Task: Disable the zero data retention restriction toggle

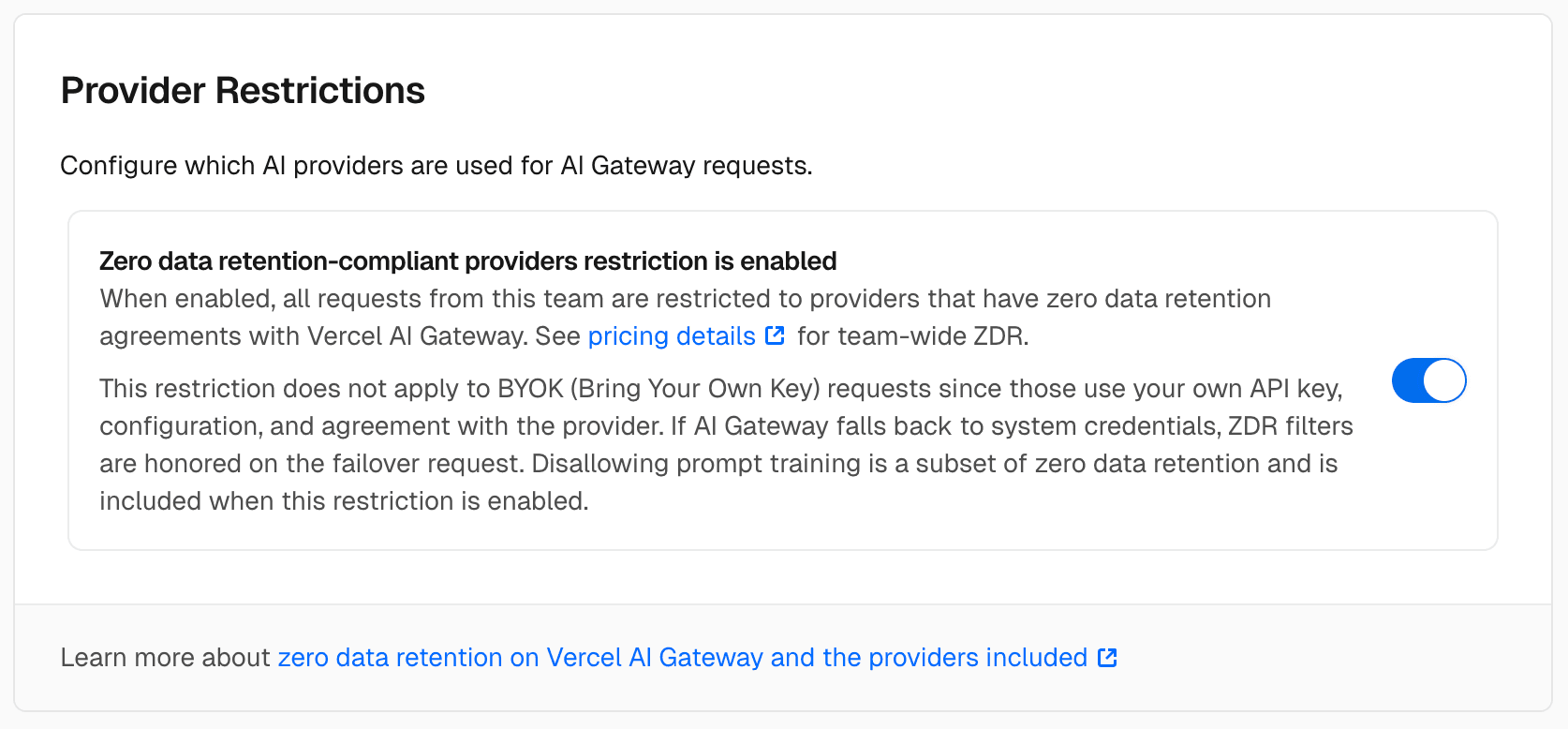Action: (x=1428, y=380)
